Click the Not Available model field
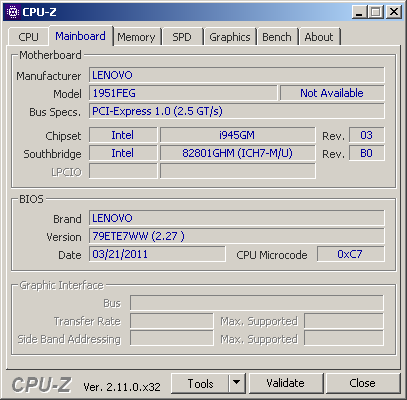407x400 pixels. (x=332, y=93)
